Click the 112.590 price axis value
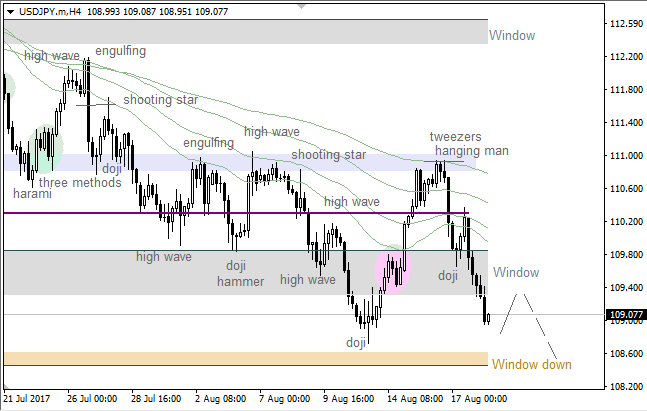The width and height of the screenshot is (647, 411). point(627,23)
